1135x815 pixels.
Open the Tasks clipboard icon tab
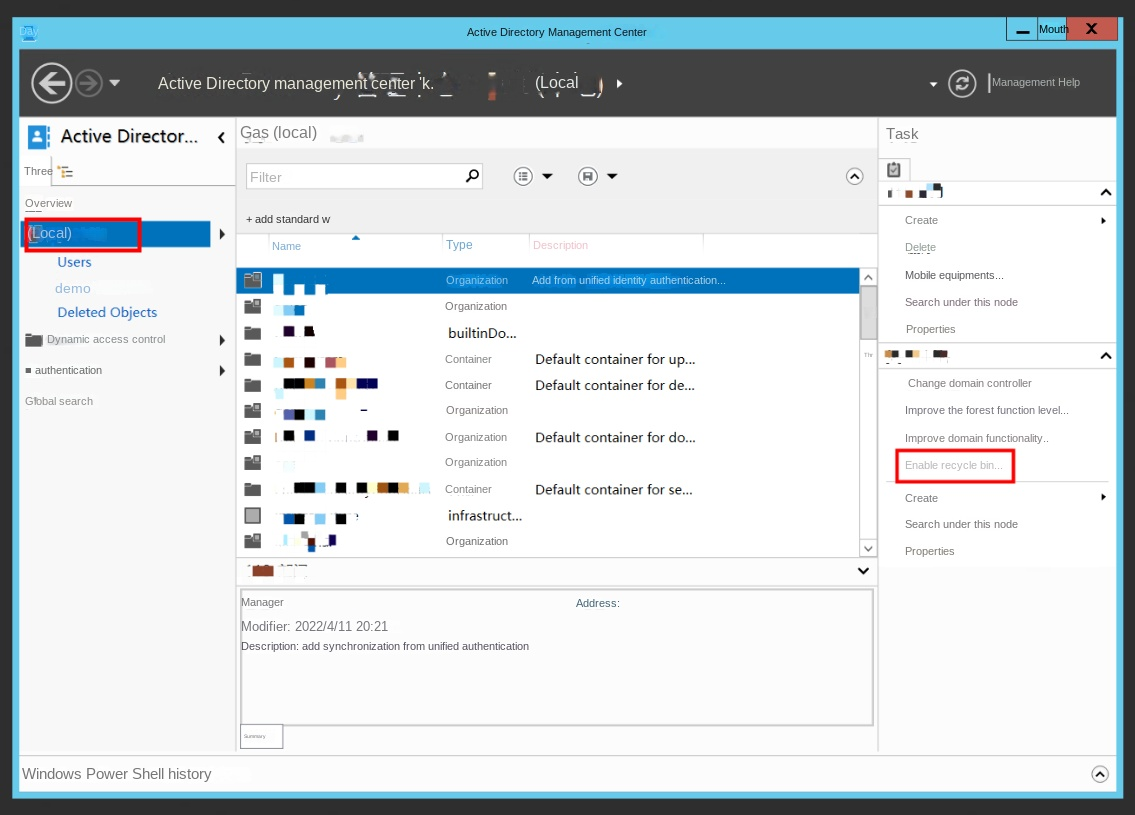(894, 169)
